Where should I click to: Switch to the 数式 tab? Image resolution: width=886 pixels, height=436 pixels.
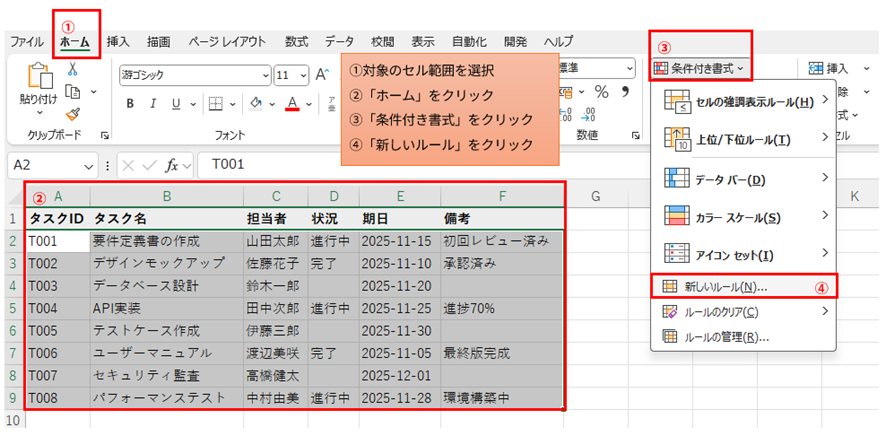click(296, 42)
